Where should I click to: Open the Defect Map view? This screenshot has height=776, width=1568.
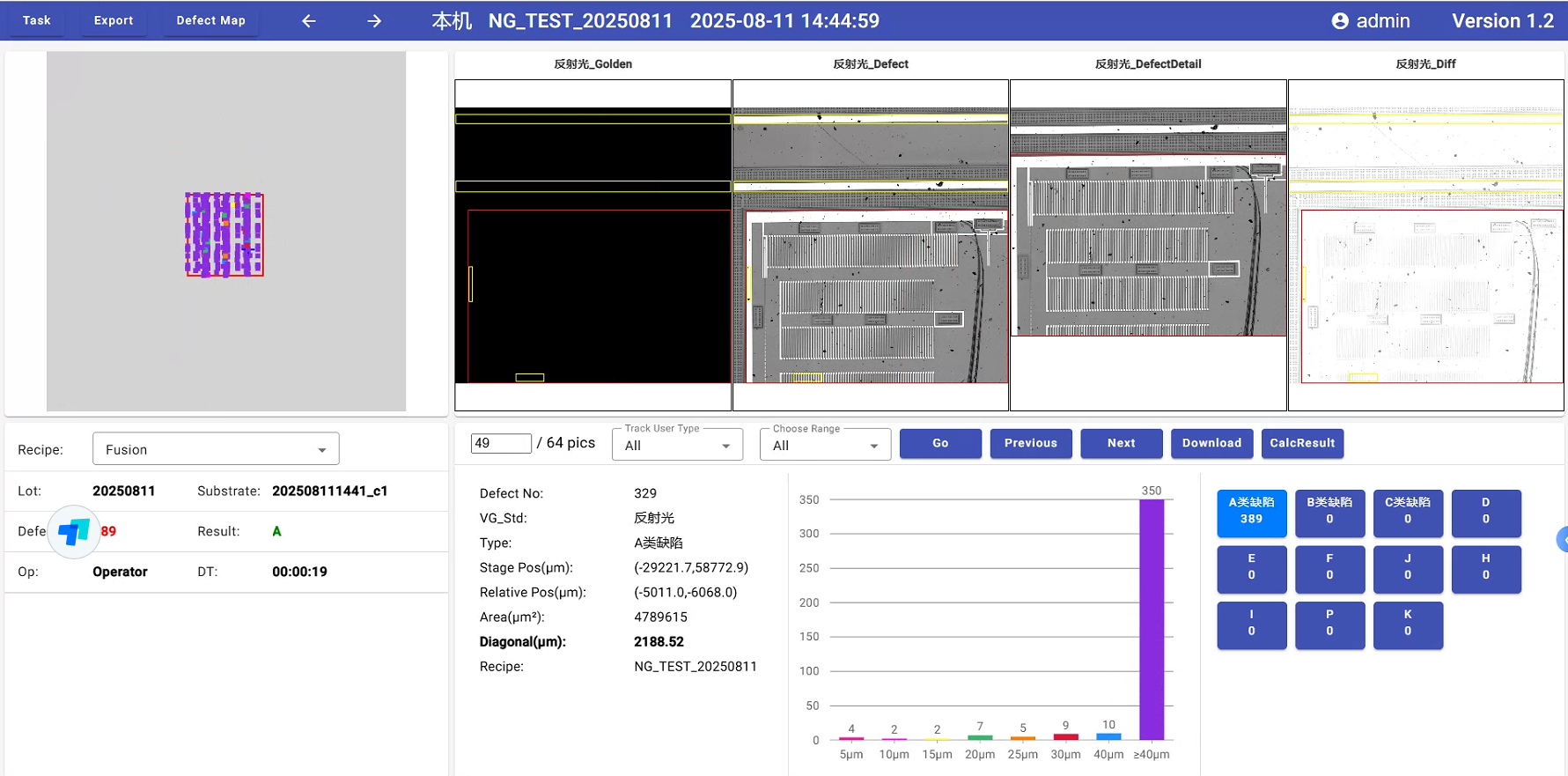click(x=210, y=20)
